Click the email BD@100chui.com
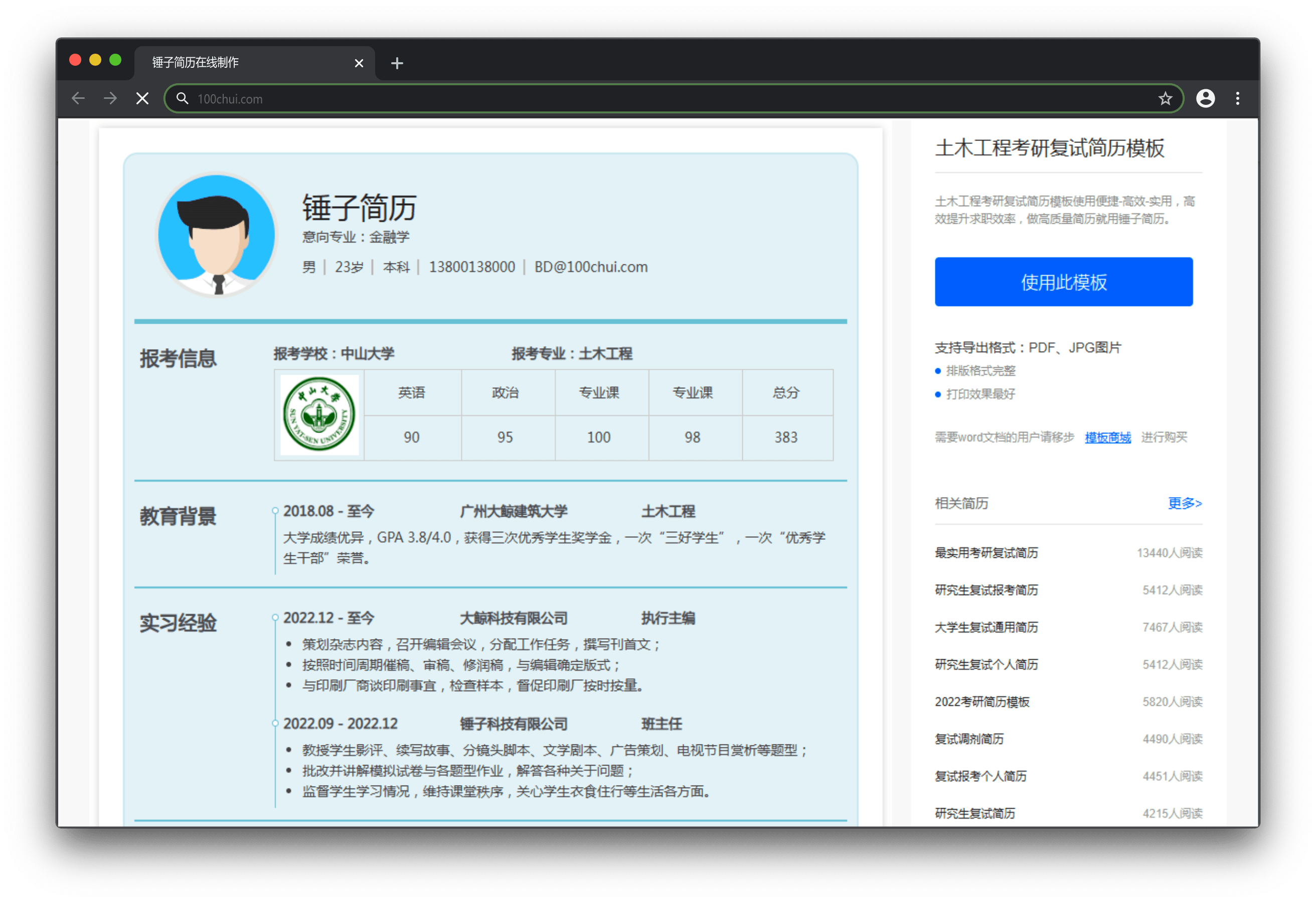Viewport: 1316px width, 902px height. (591, 267)
